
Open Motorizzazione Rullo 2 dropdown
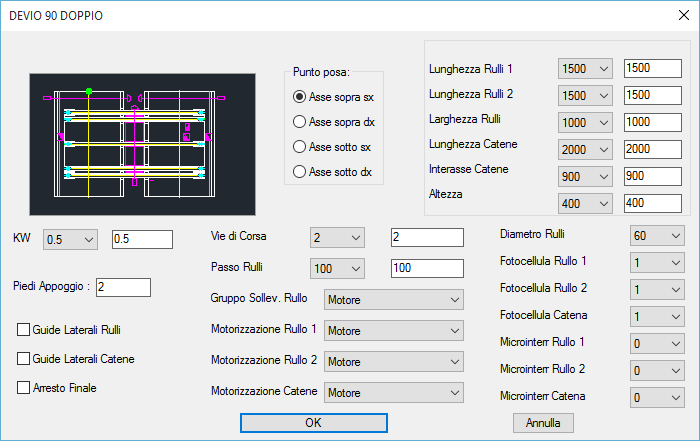pos(394,362)
